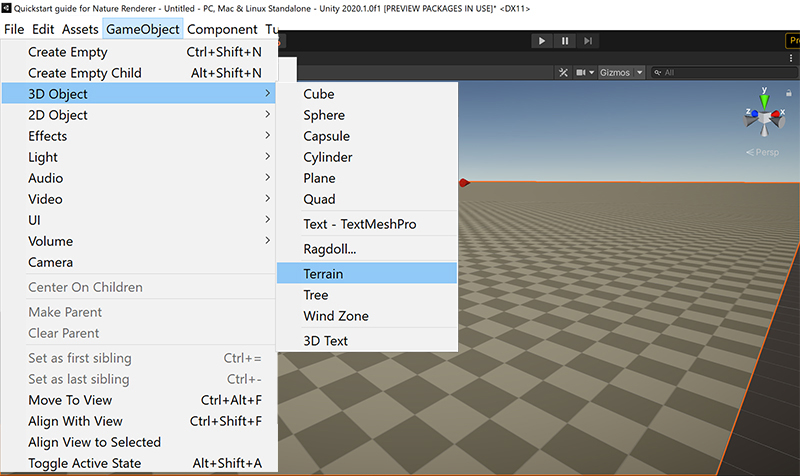Open the scene camera settings dropdown
The height and width of the screenshot is (476, 800).
pyautogui.click(x=584, y=73)
